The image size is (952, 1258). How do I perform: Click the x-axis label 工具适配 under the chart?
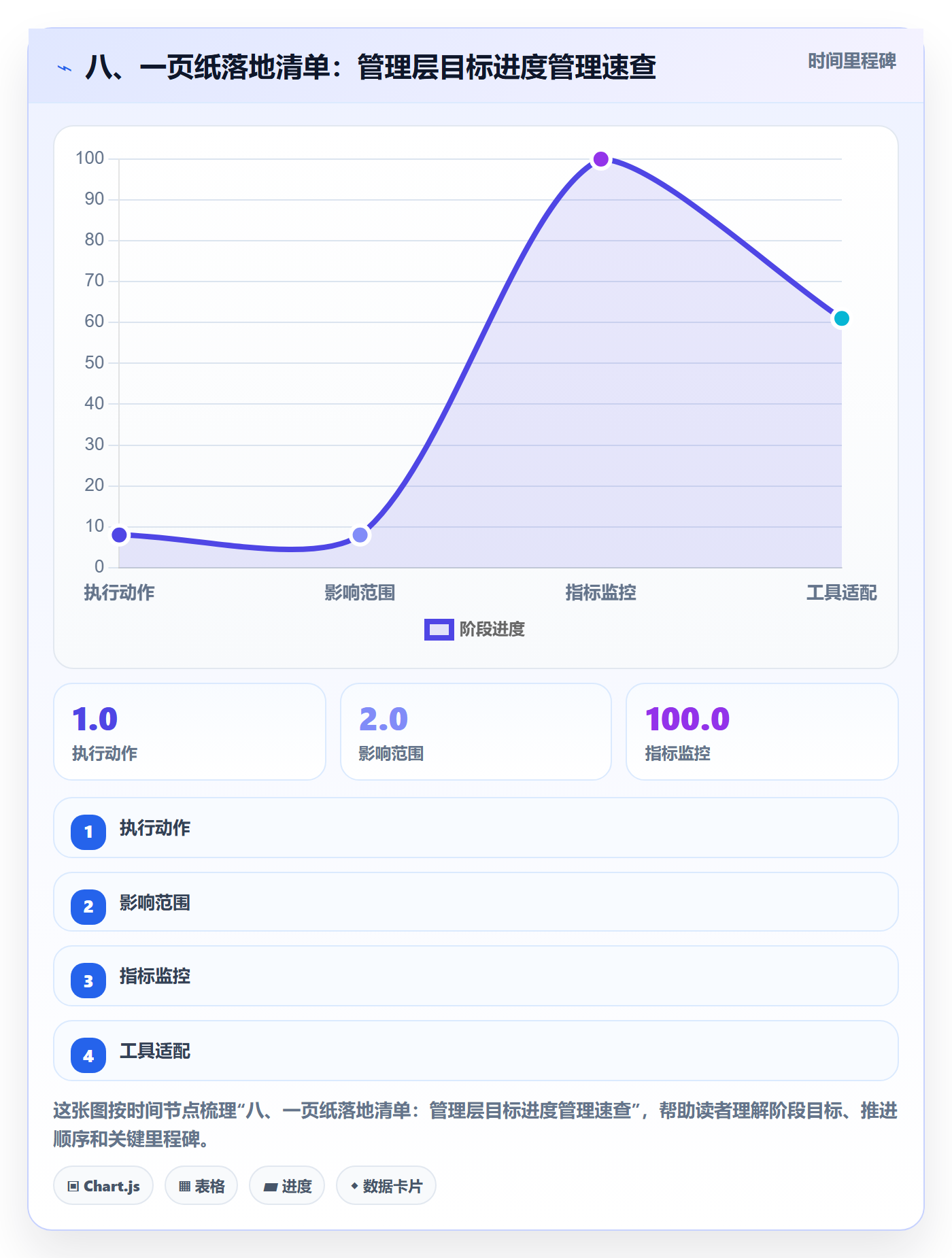[x=841, y=593]
